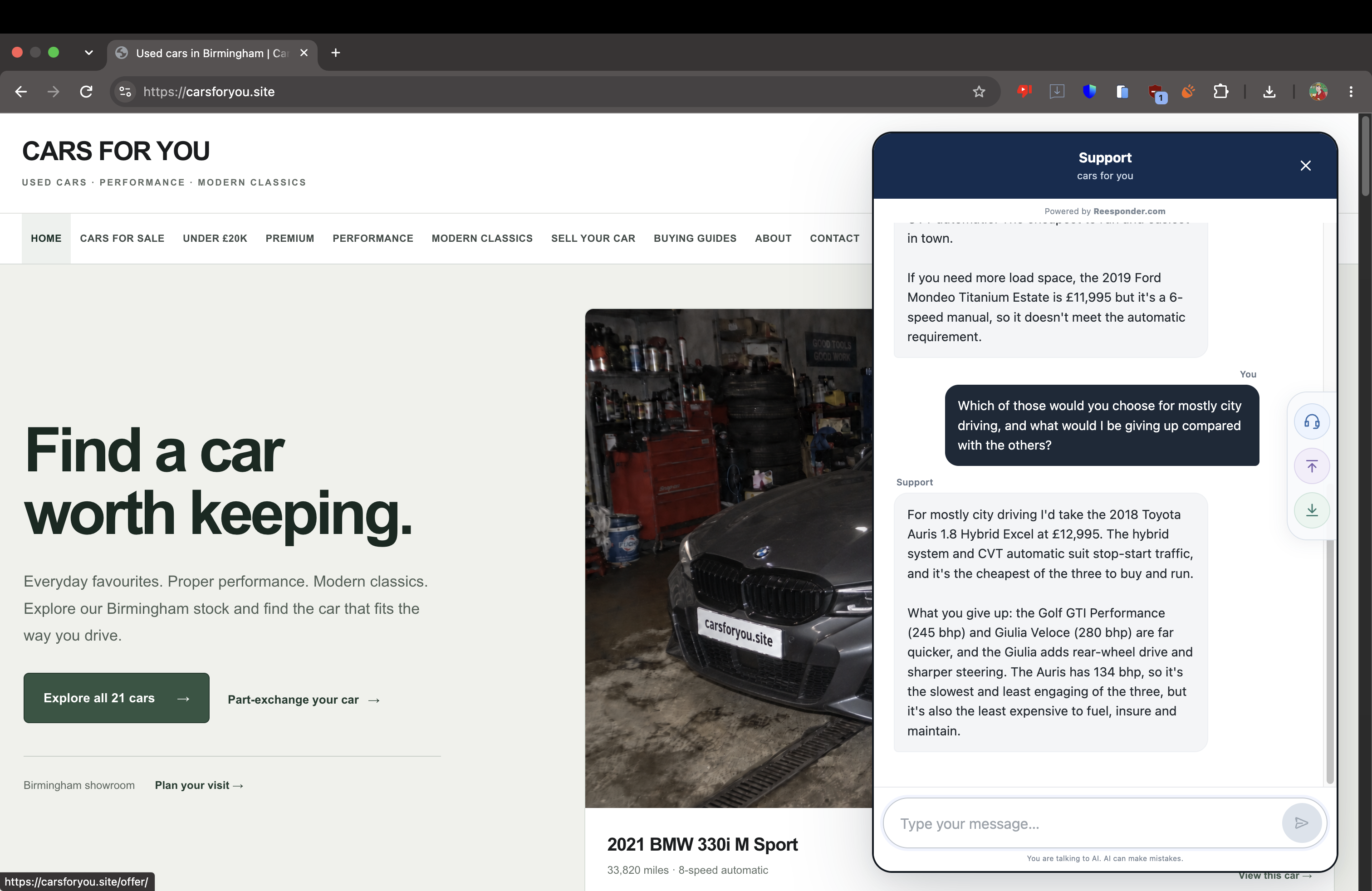This screenshot has height=891, width=1372.
Task: Open CONTACT navigation item
Action: tap(835, 239)
